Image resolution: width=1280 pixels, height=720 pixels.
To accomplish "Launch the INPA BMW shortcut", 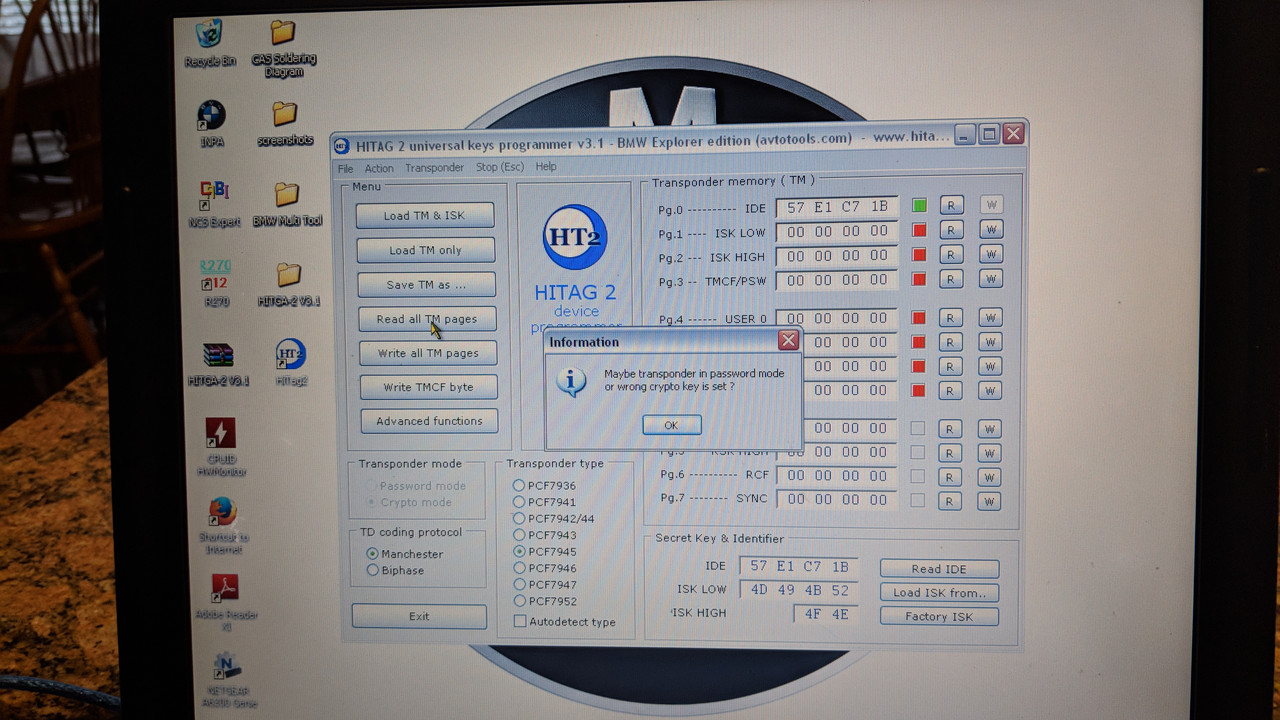I will click(x=211, y=123).
